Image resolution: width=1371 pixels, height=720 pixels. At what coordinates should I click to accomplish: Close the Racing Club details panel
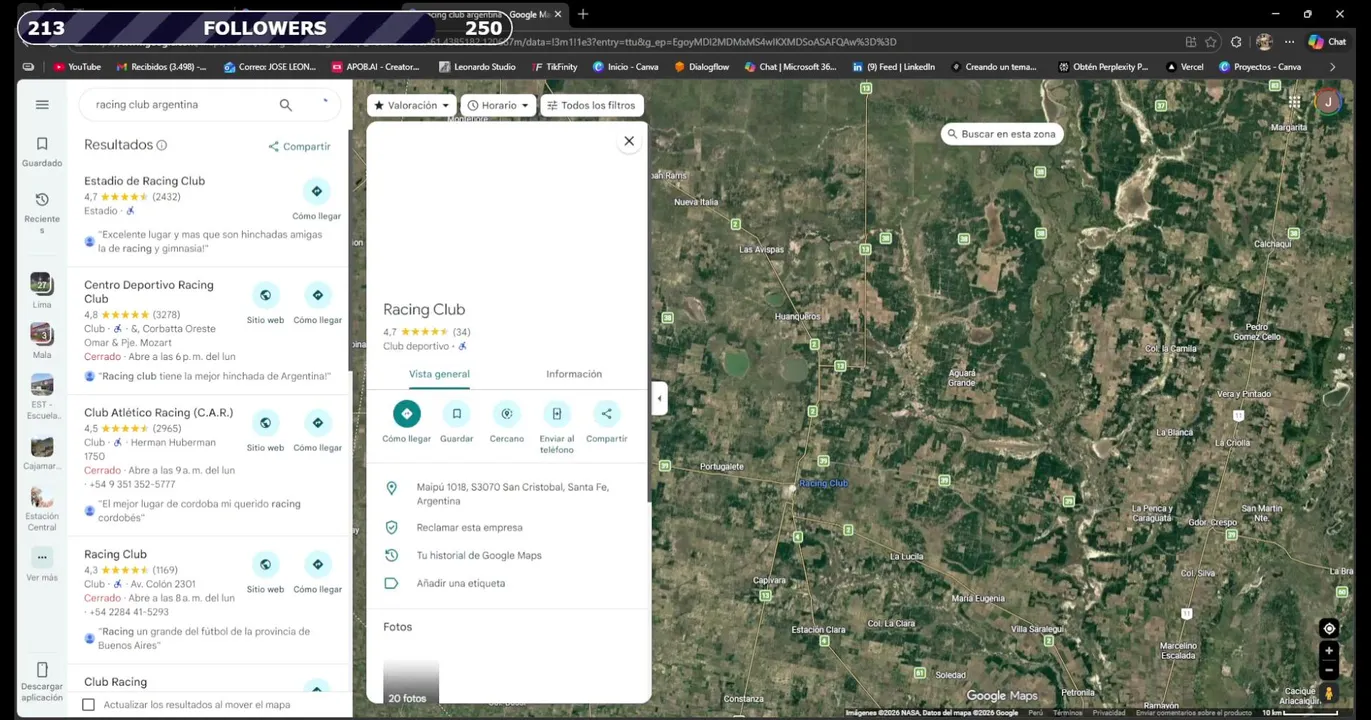(629, 141)
